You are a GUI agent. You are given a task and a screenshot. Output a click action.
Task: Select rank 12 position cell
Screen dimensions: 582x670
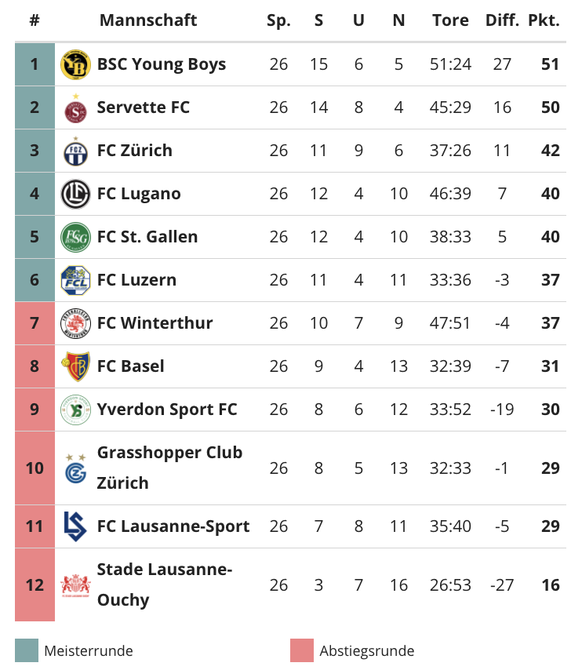(x=35, y=585)
